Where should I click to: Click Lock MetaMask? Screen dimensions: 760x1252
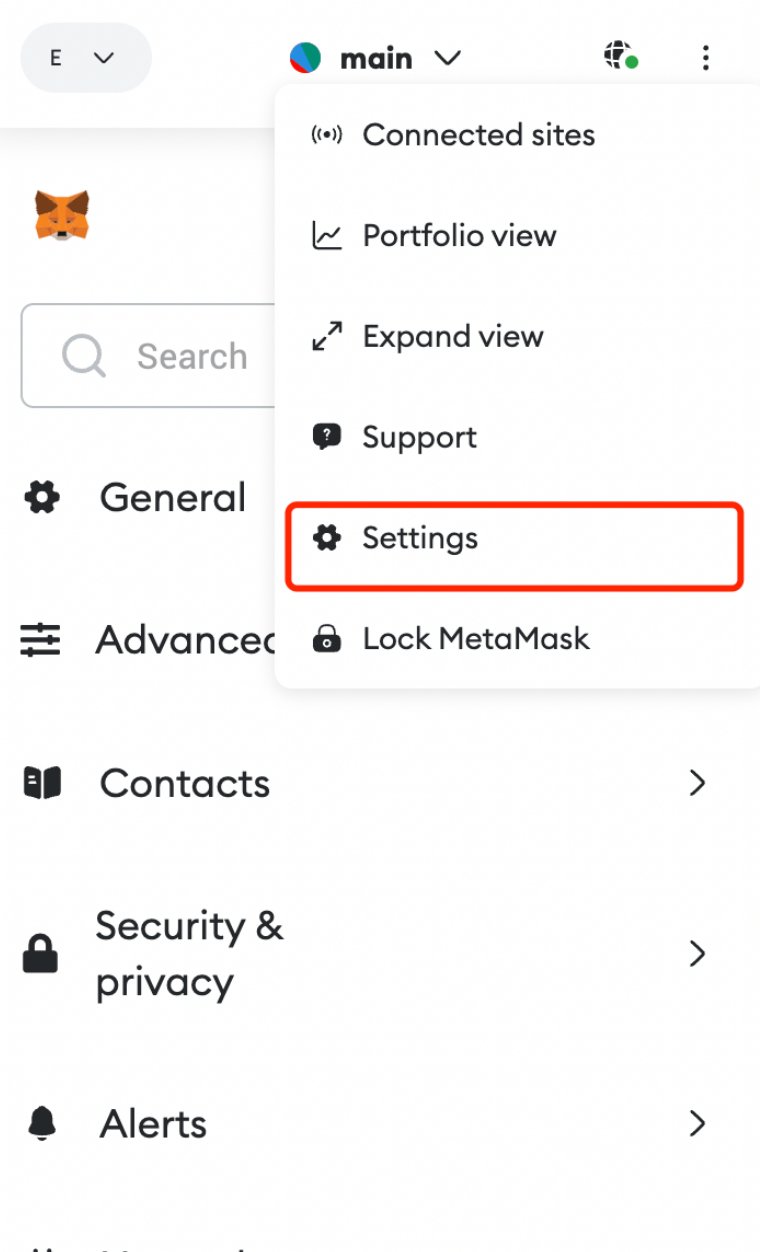point(517,639)
